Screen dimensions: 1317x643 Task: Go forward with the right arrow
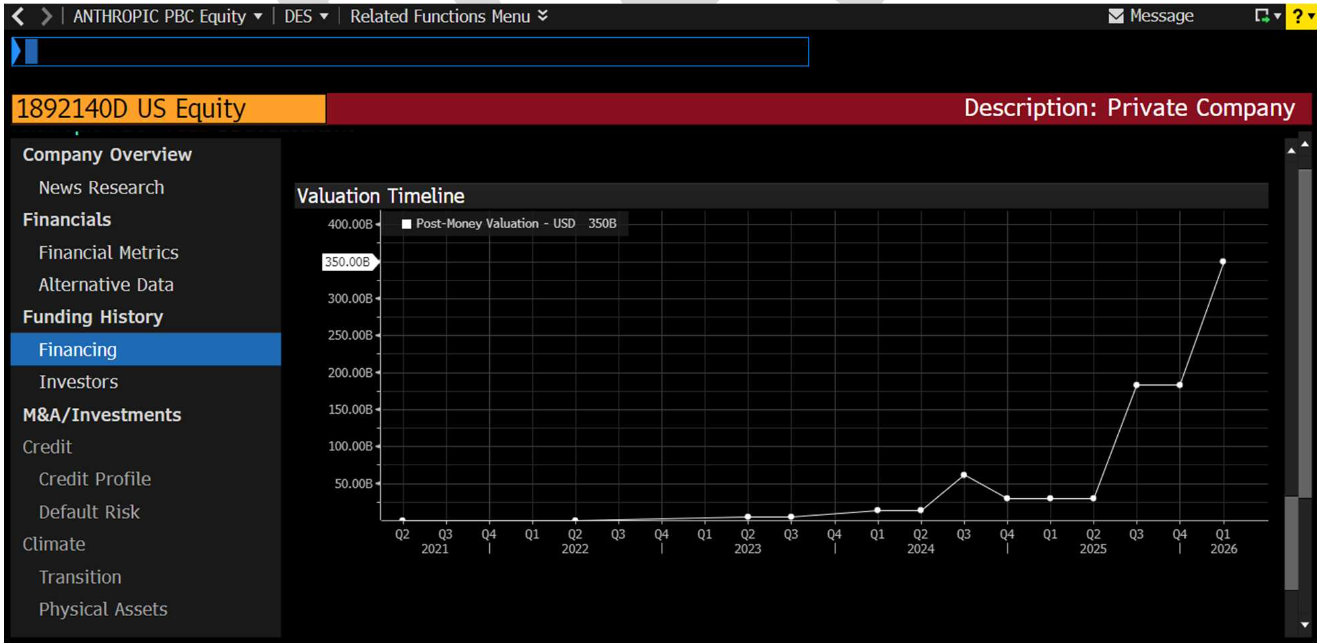coord(46,16)
